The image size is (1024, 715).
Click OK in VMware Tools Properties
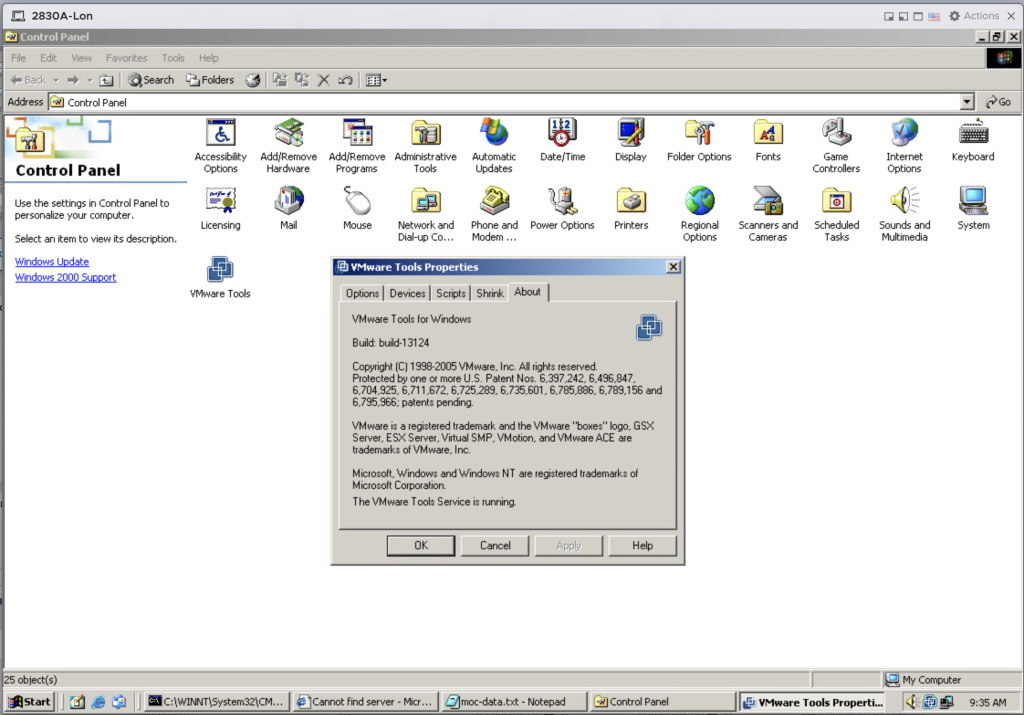coord(421,545)
